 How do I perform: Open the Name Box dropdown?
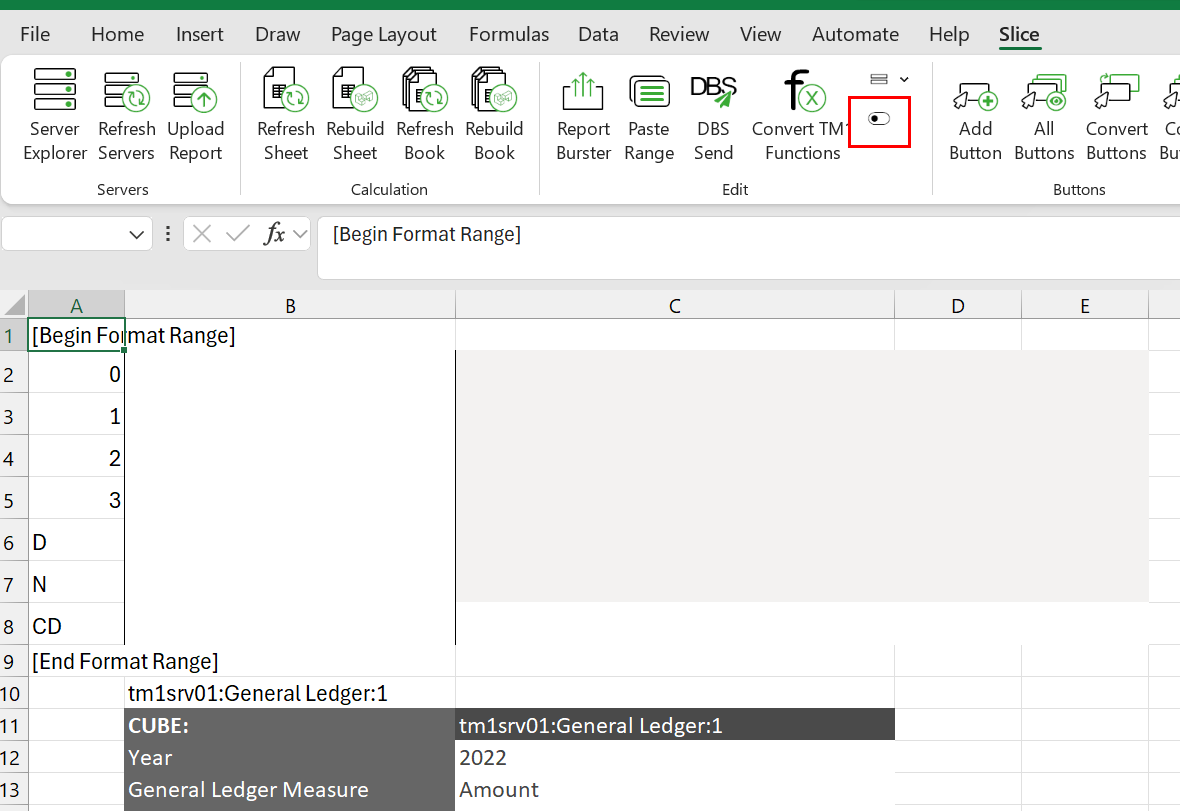click(136, 235)
